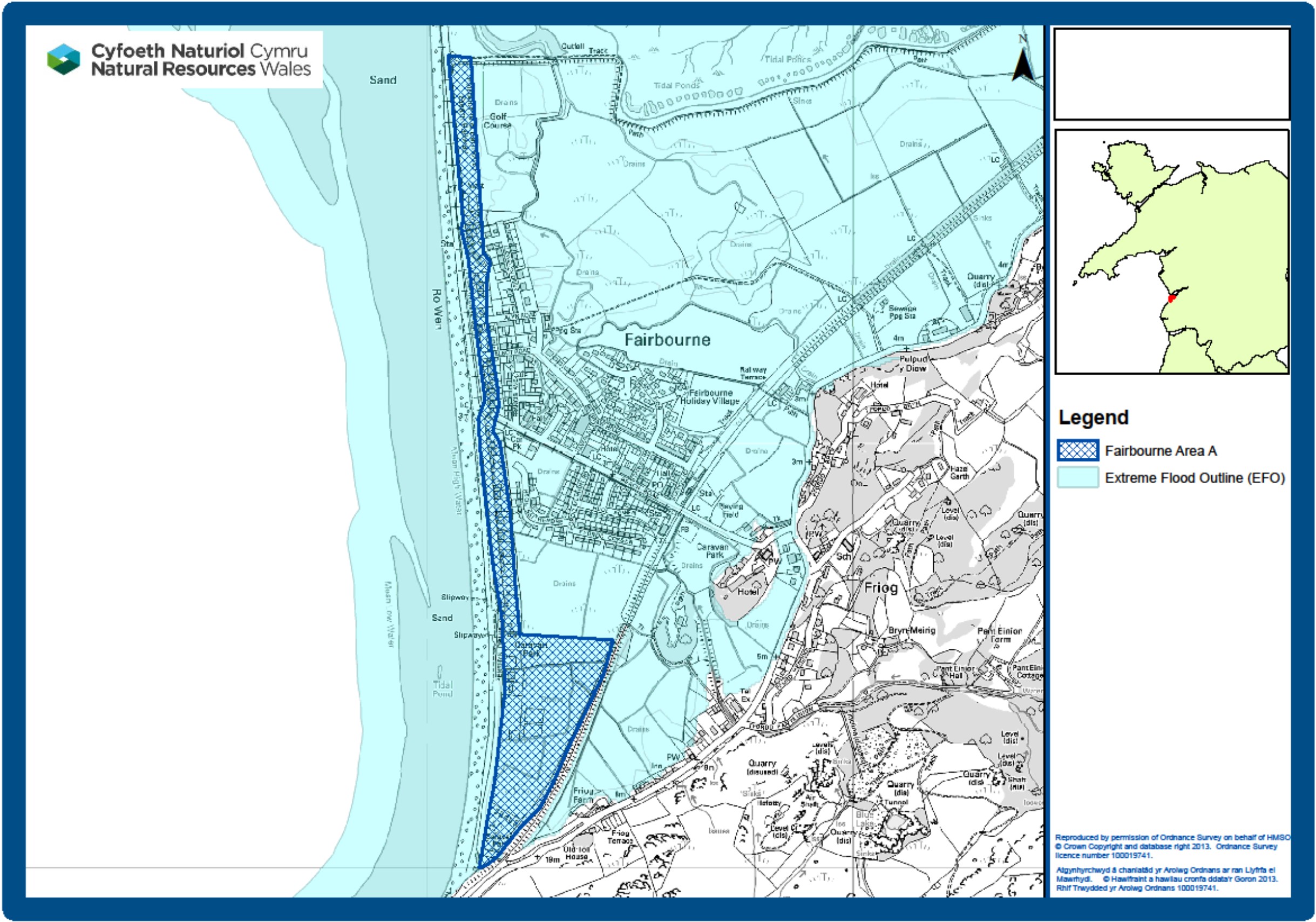Click the empty title box above inset map
This screenshot has height=922, width=1316.
[x=1171, y=74]
